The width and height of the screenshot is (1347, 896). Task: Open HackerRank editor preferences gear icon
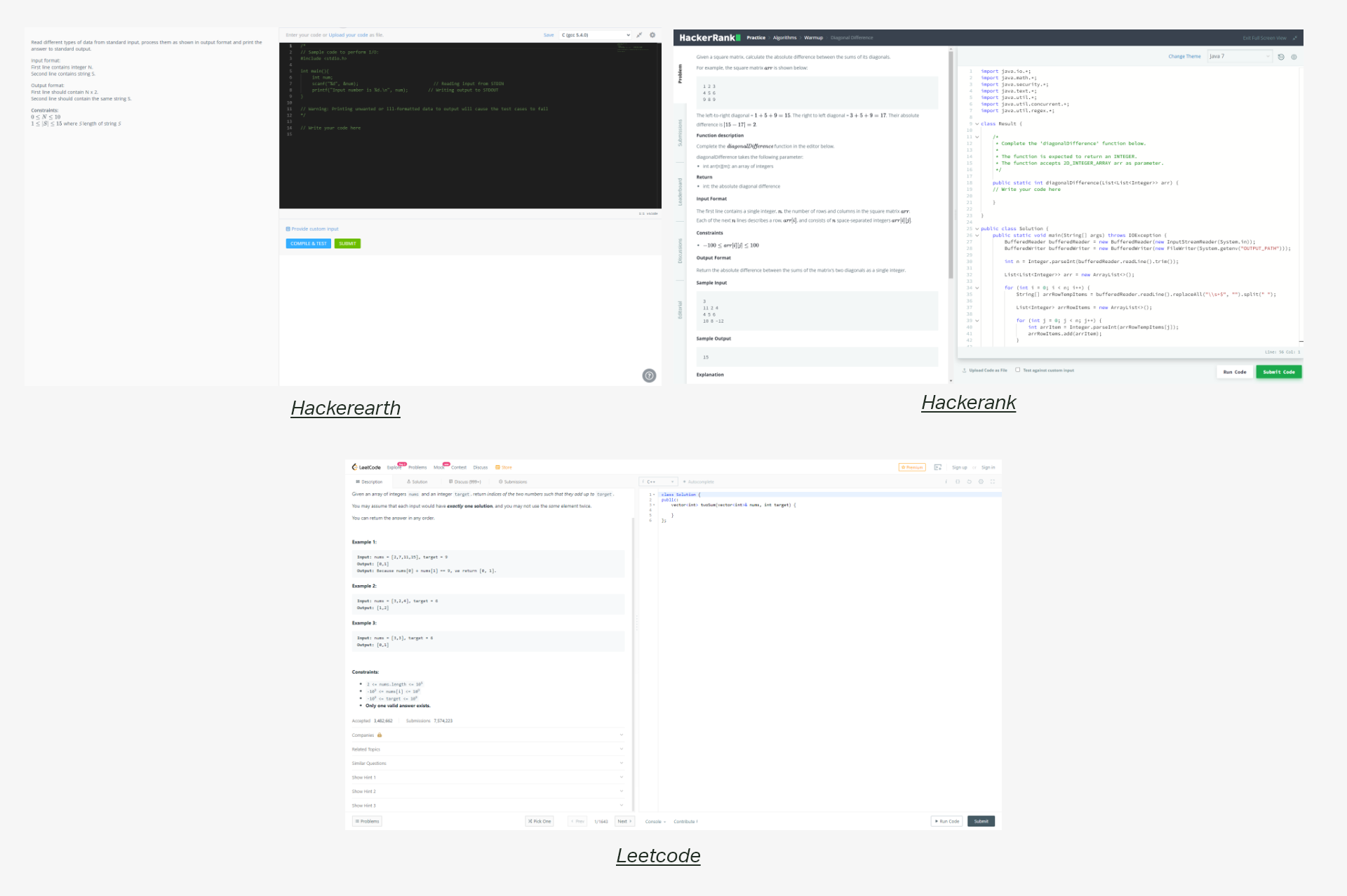coord(1294,57)
